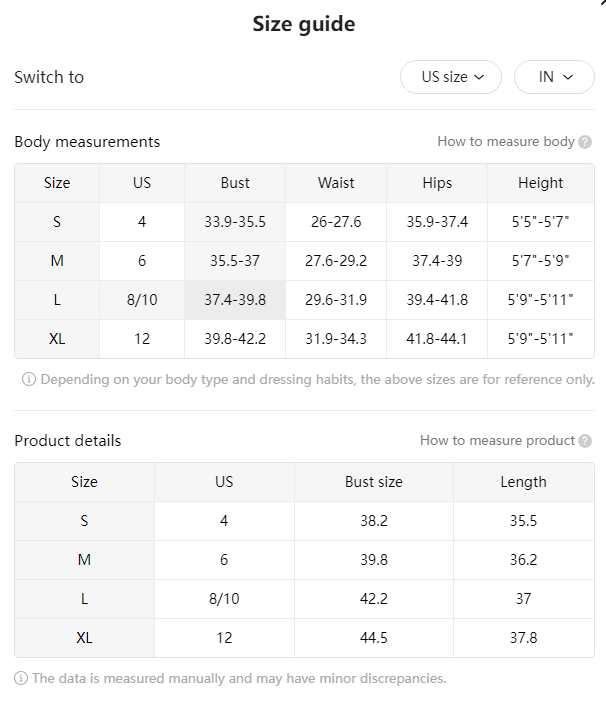Screen dimensions: 606x709
Task: Open the How to measure product link
Action: click(497, 440)
